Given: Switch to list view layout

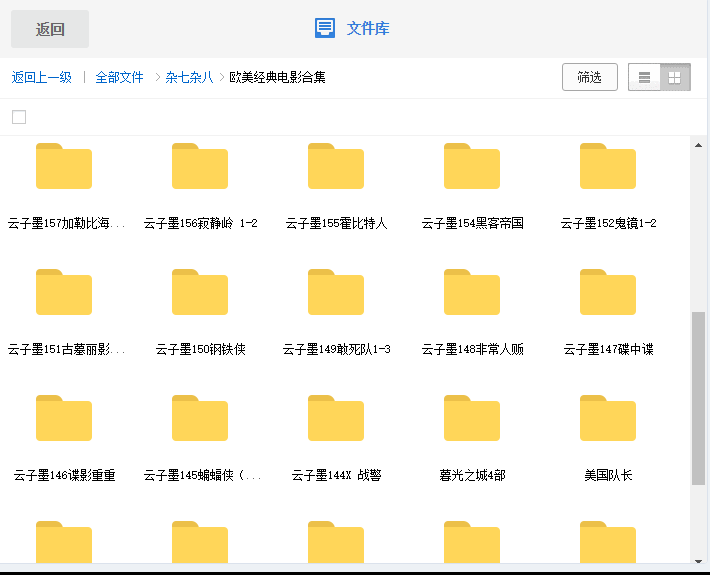Looking at the screenshot, I should point(645,77).
